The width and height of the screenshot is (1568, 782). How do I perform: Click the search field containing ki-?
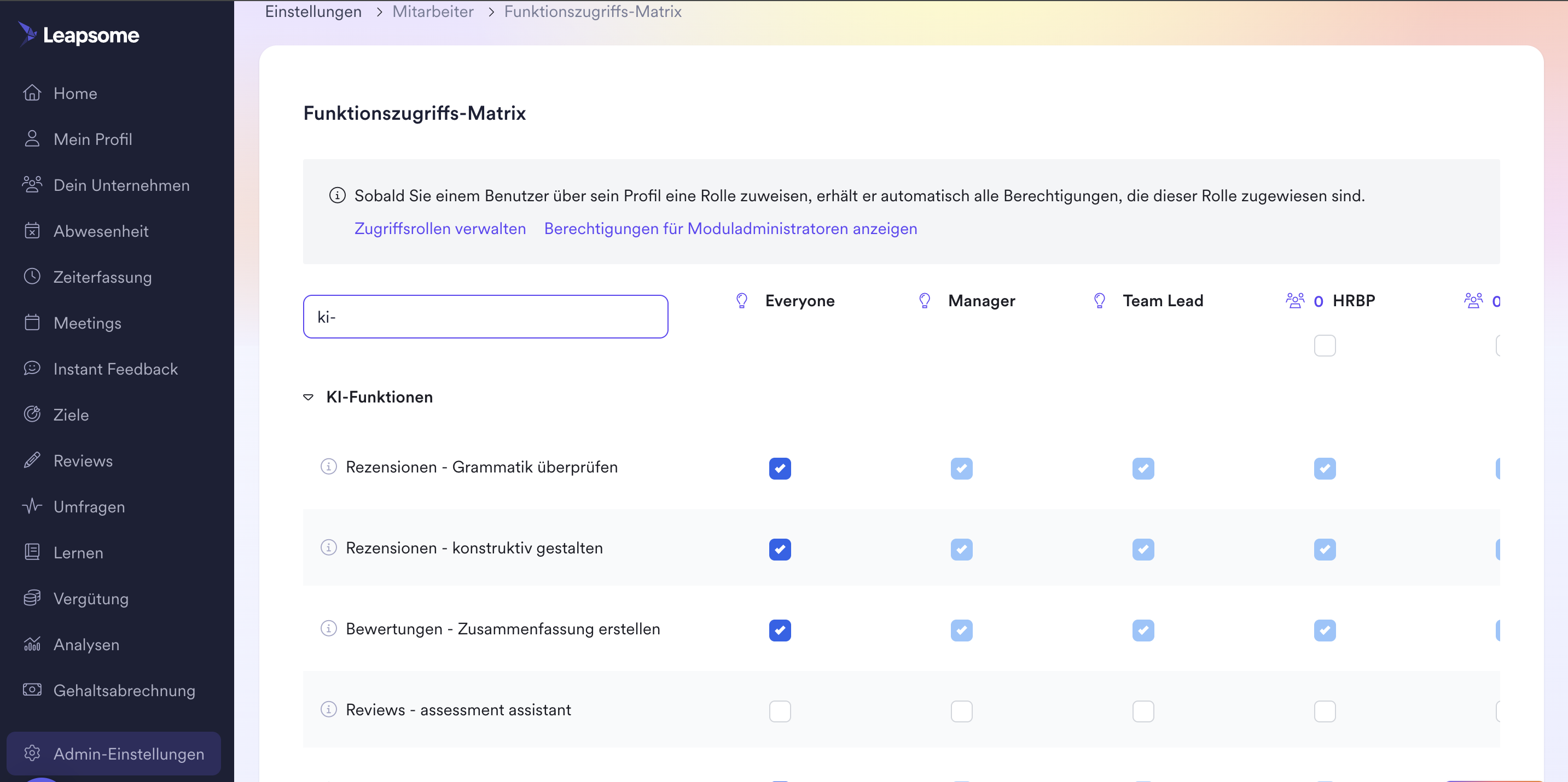[485, 317]
